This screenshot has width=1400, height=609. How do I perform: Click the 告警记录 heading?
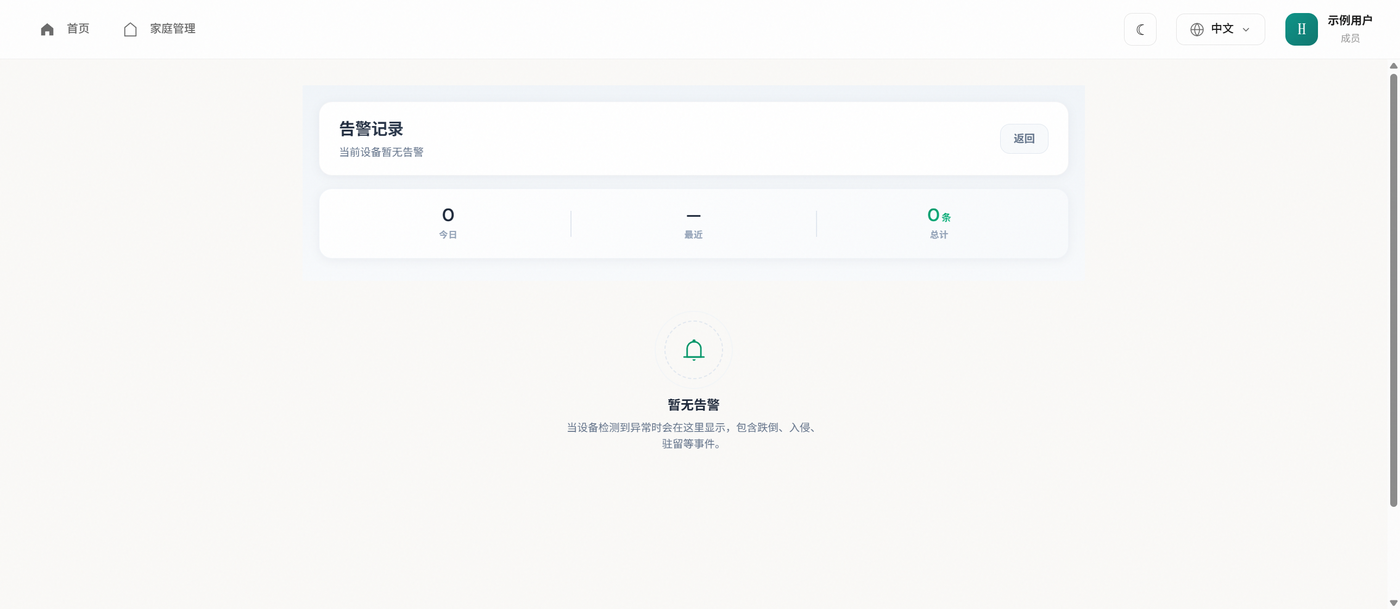[371, 129]
